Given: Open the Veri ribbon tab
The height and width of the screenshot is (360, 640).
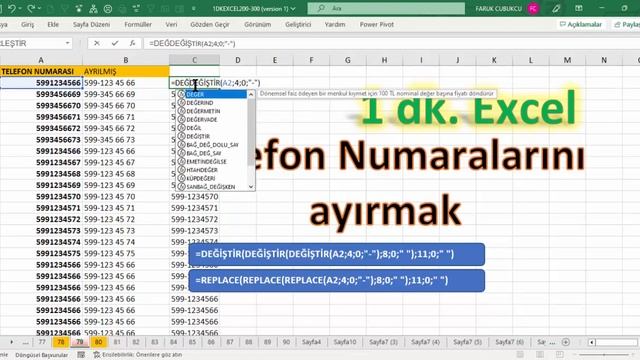Looking at the screenshot, I should (x=171, y=24).
